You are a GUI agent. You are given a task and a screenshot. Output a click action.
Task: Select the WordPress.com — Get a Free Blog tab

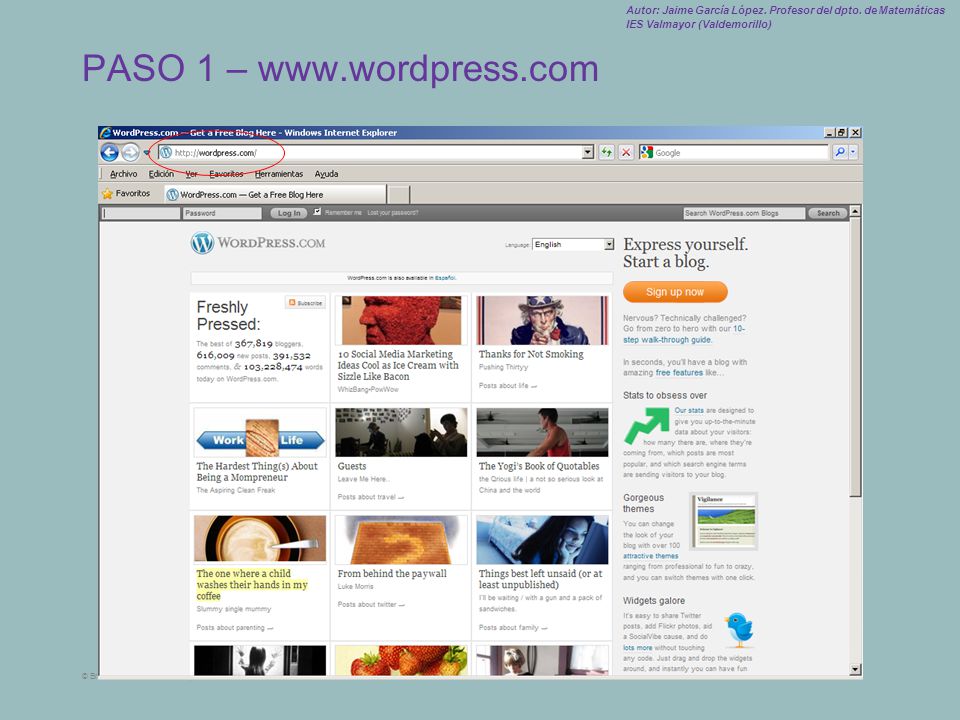pyautogui.click(x=276, y=194)
